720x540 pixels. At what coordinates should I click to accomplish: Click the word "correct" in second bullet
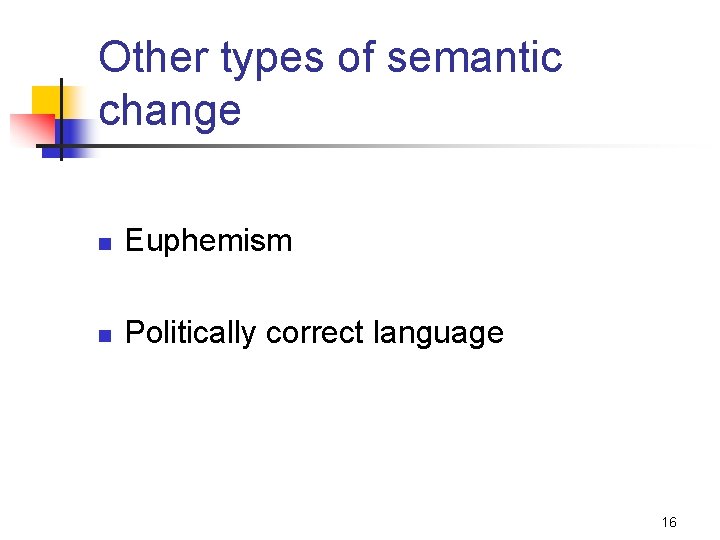click(314, 332)
